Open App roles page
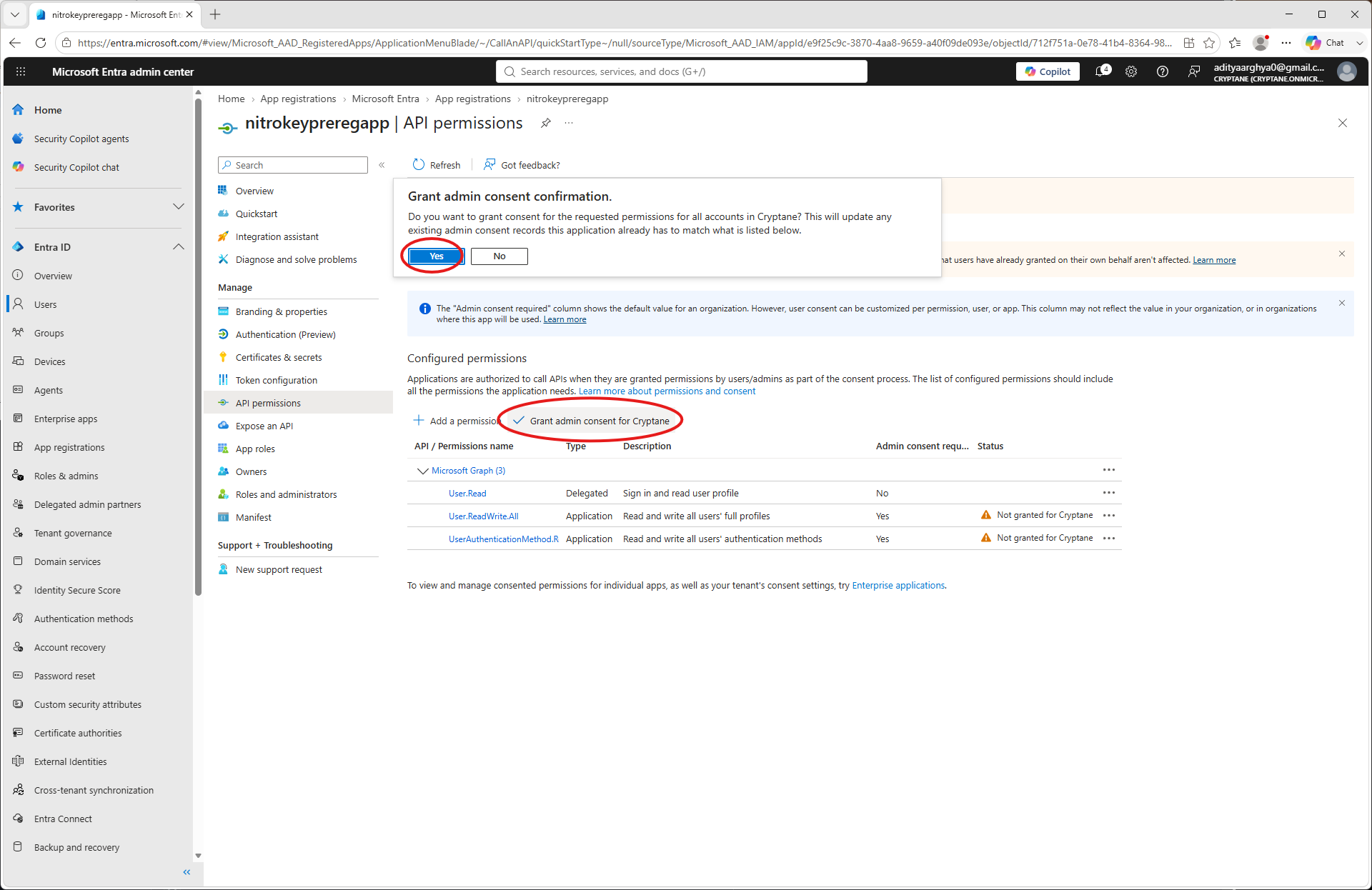This screenshot has width=1372, height=890. (x=255, y=449)
